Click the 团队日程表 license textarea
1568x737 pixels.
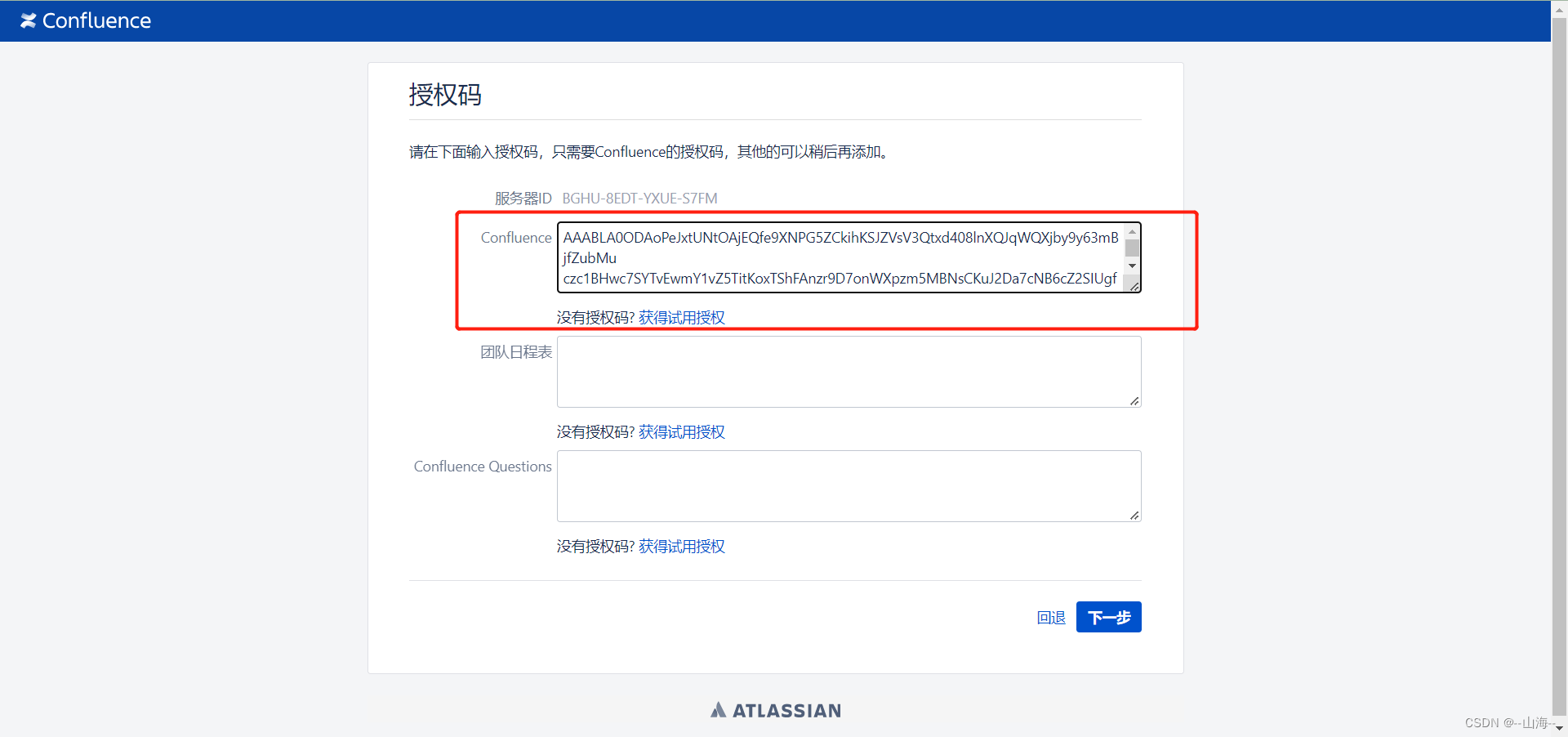click(849, 372)
